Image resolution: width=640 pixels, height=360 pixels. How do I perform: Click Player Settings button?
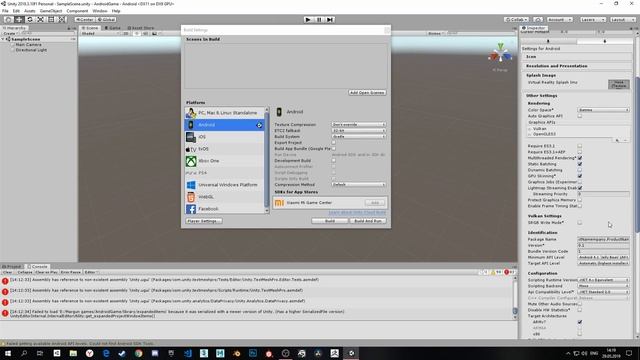point(204,221)
